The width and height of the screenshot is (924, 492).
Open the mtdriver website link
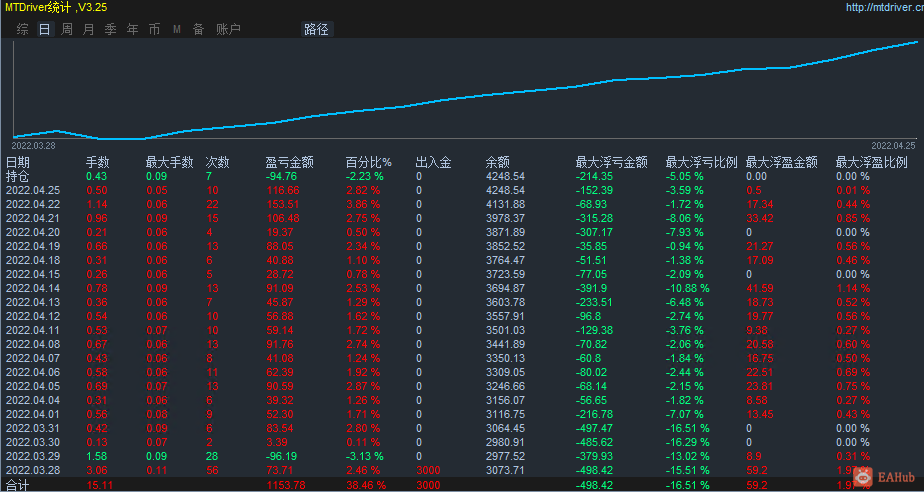[x=885, y=8]
